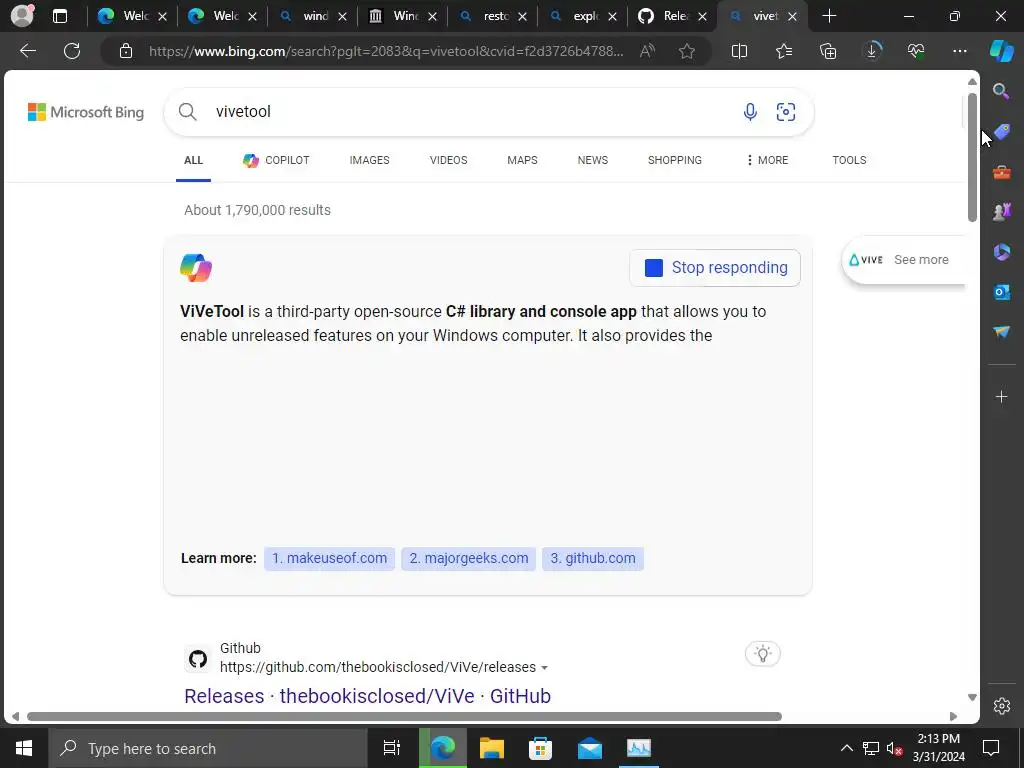This screenshot has height=768, width=1024.
Task: Open the Collections icon
Action: (828, 51)
